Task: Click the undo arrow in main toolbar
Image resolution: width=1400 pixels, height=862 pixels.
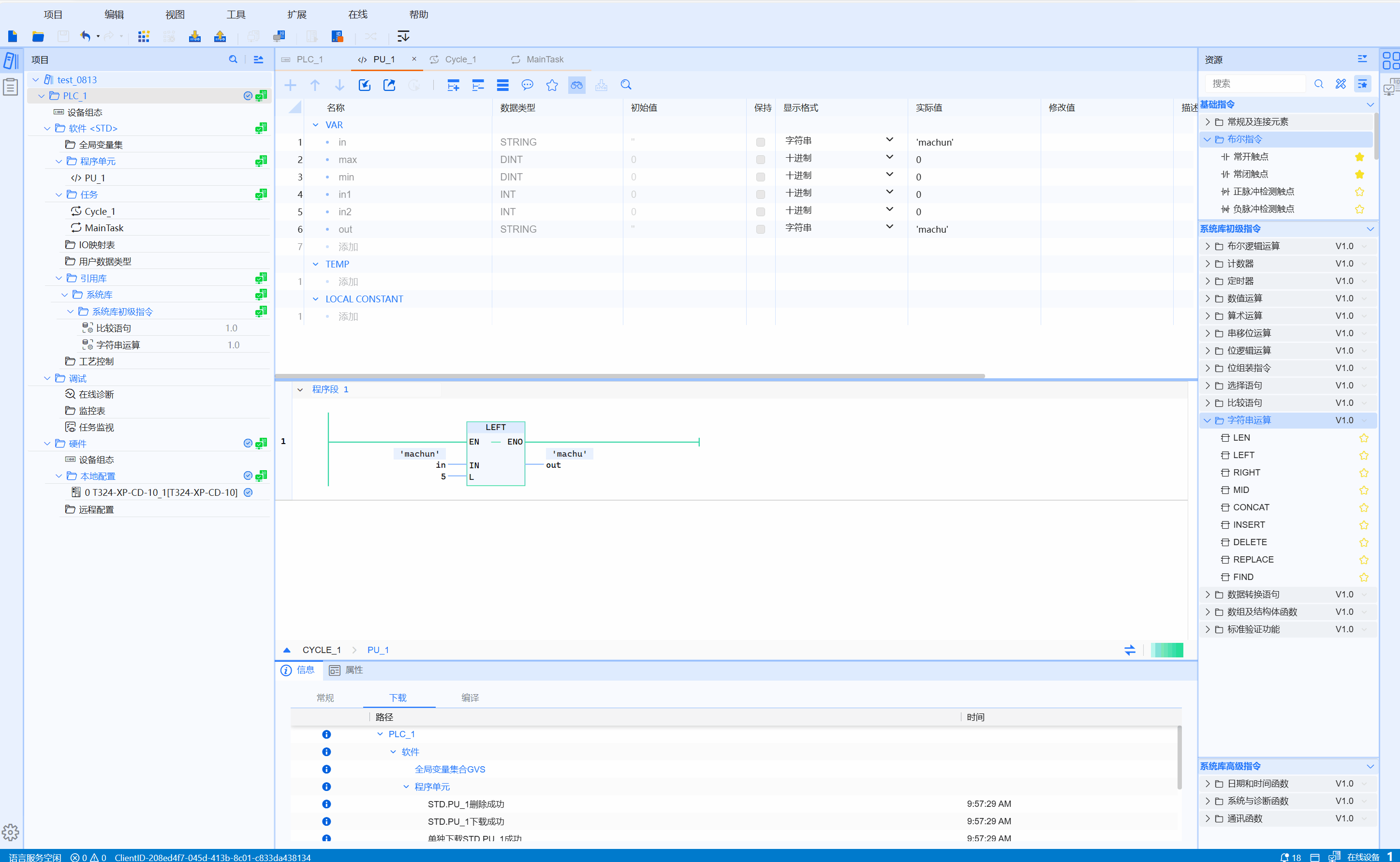Action: pos(86,36)
